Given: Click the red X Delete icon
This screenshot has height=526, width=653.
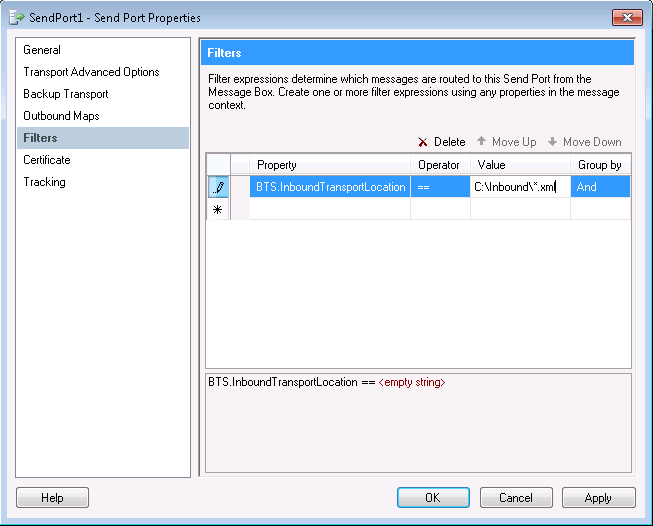Looking at the screenshot, I should tap(423, 142).
